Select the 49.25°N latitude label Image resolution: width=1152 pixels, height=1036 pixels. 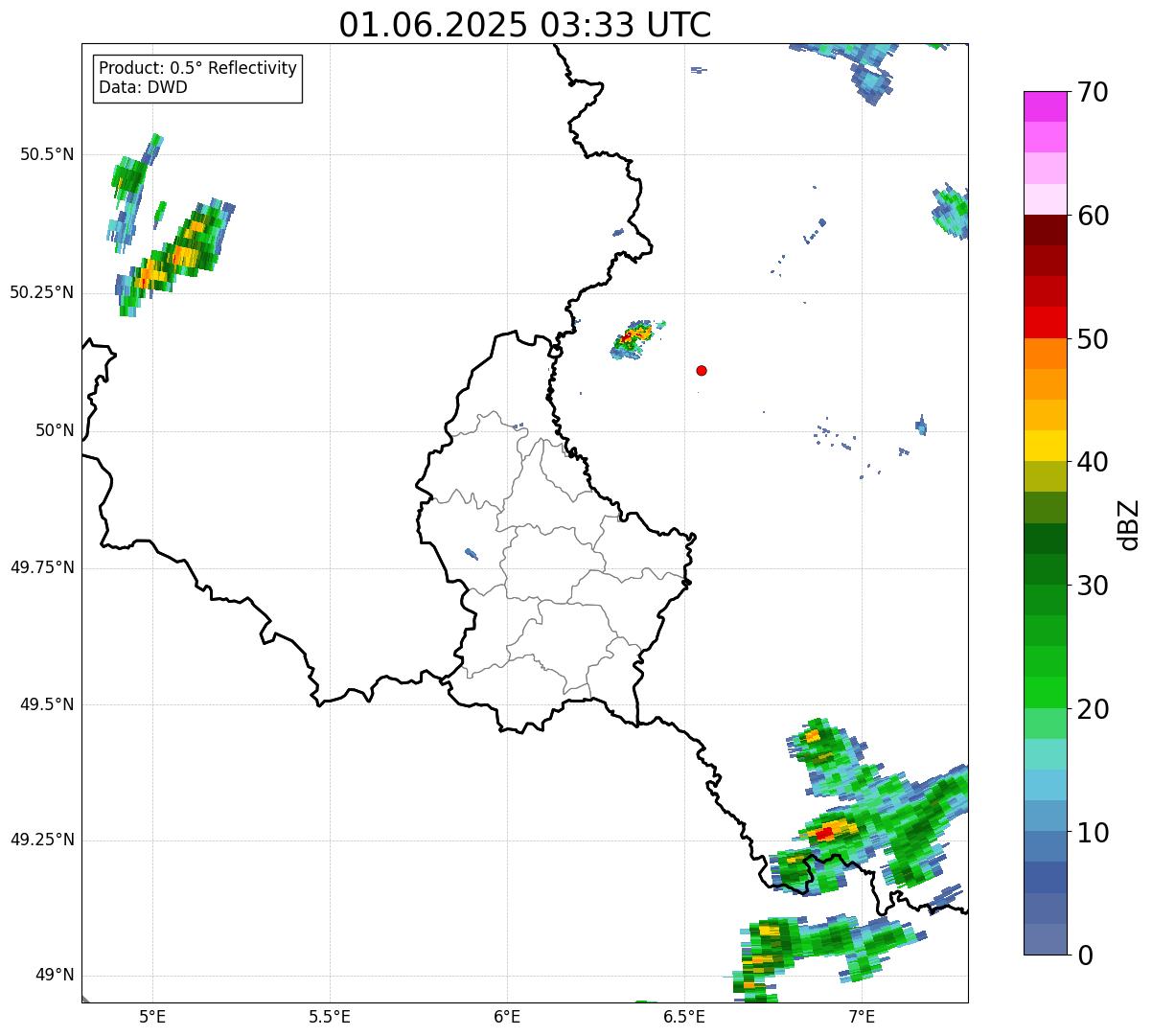[x=42, y=840]
